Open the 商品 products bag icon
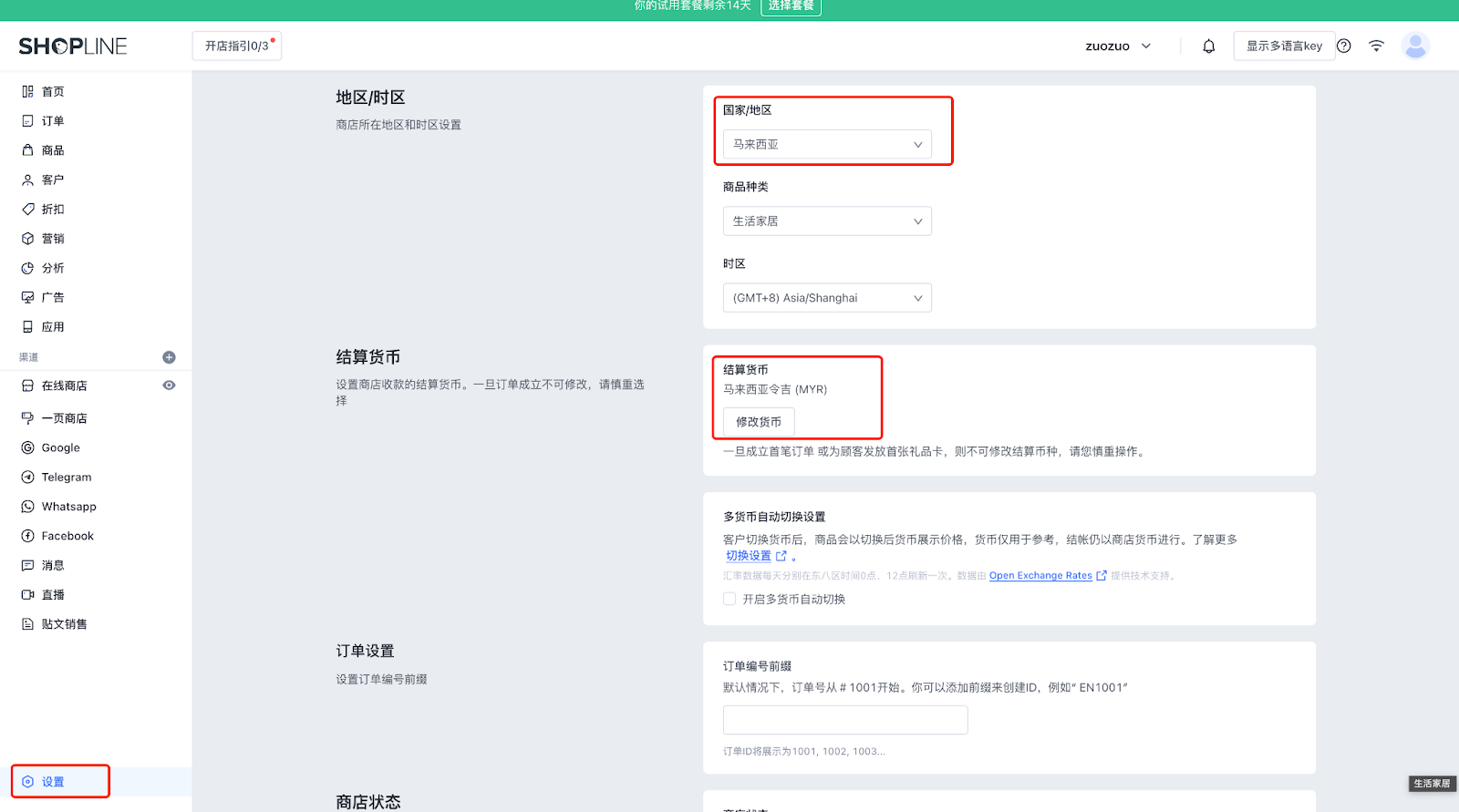 (28, 150)
